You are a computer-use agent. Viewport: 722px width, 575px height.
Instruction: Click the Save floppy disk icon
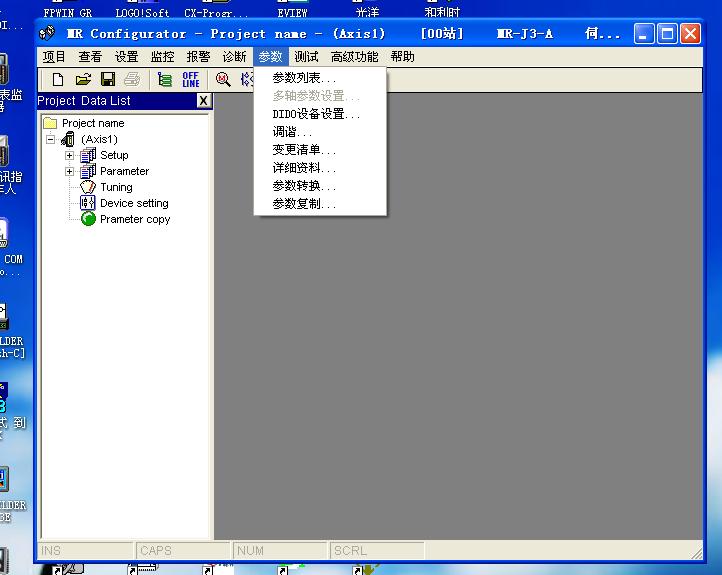(x=107, y=80)
